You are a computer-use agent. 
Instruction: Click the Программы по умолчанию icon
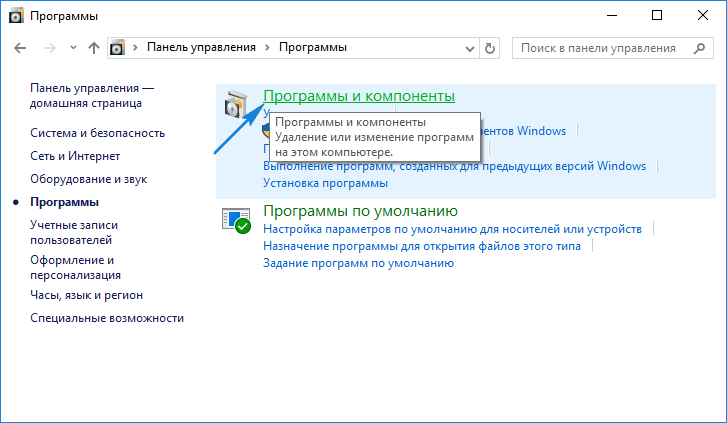click(x=236, y=220)
